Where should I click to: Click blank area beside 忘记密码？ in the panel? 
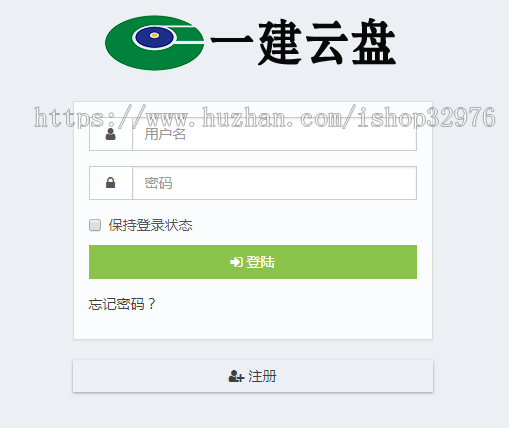point(287,304)
